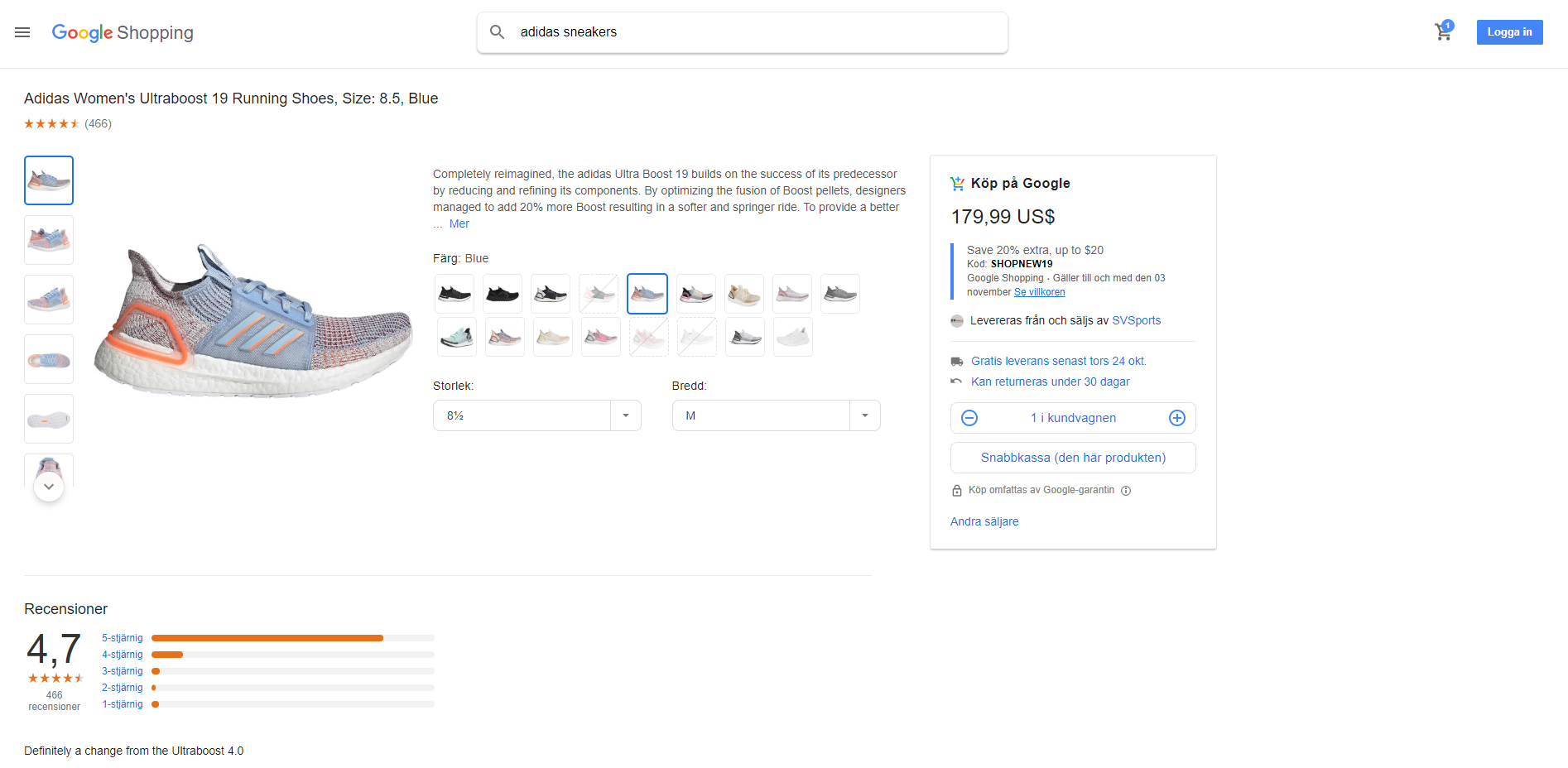Click the 4,7 average rating score
1568x768 pixels.
54,649
